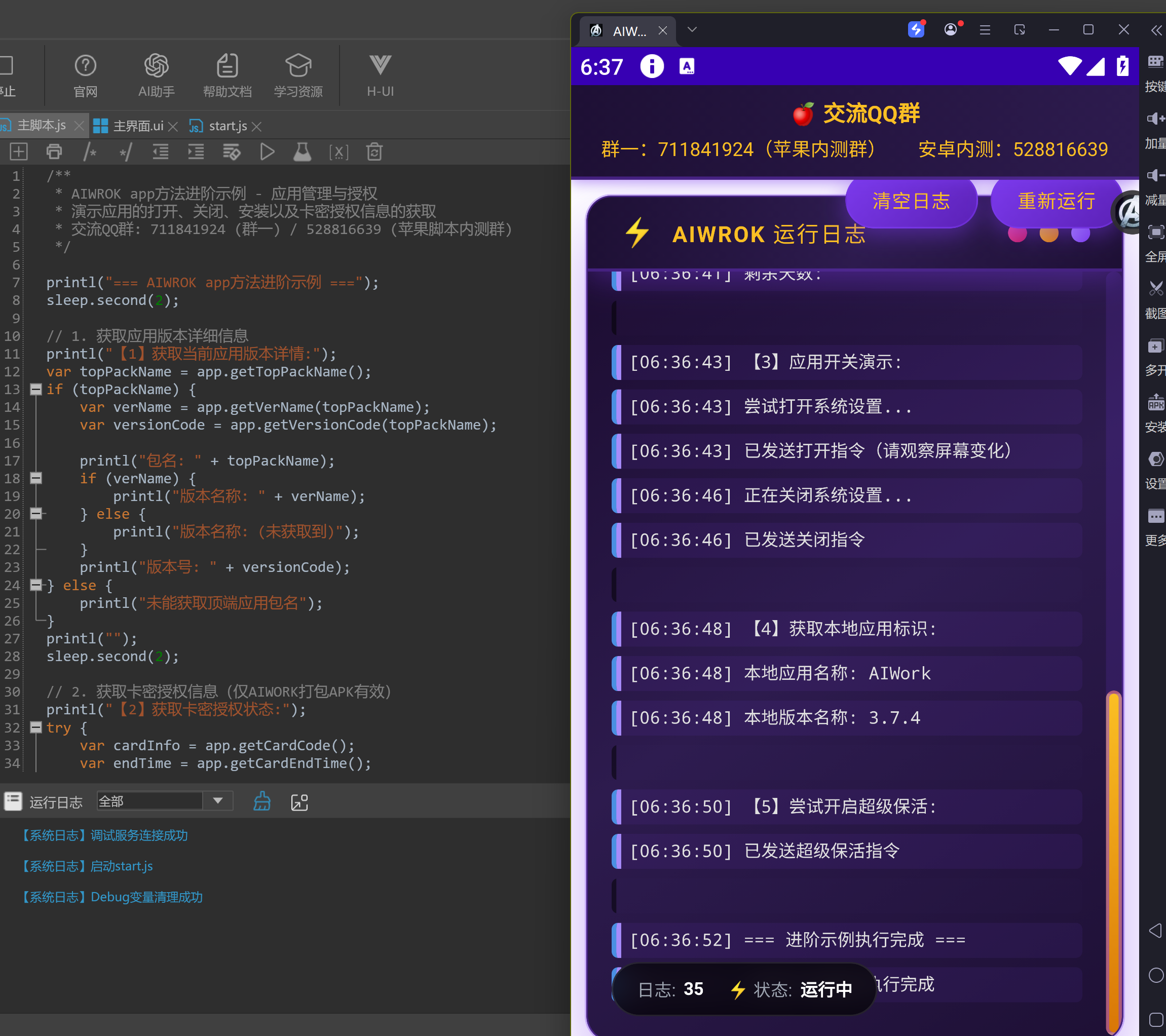Collapse code fold at line 24

pos(35,585)
